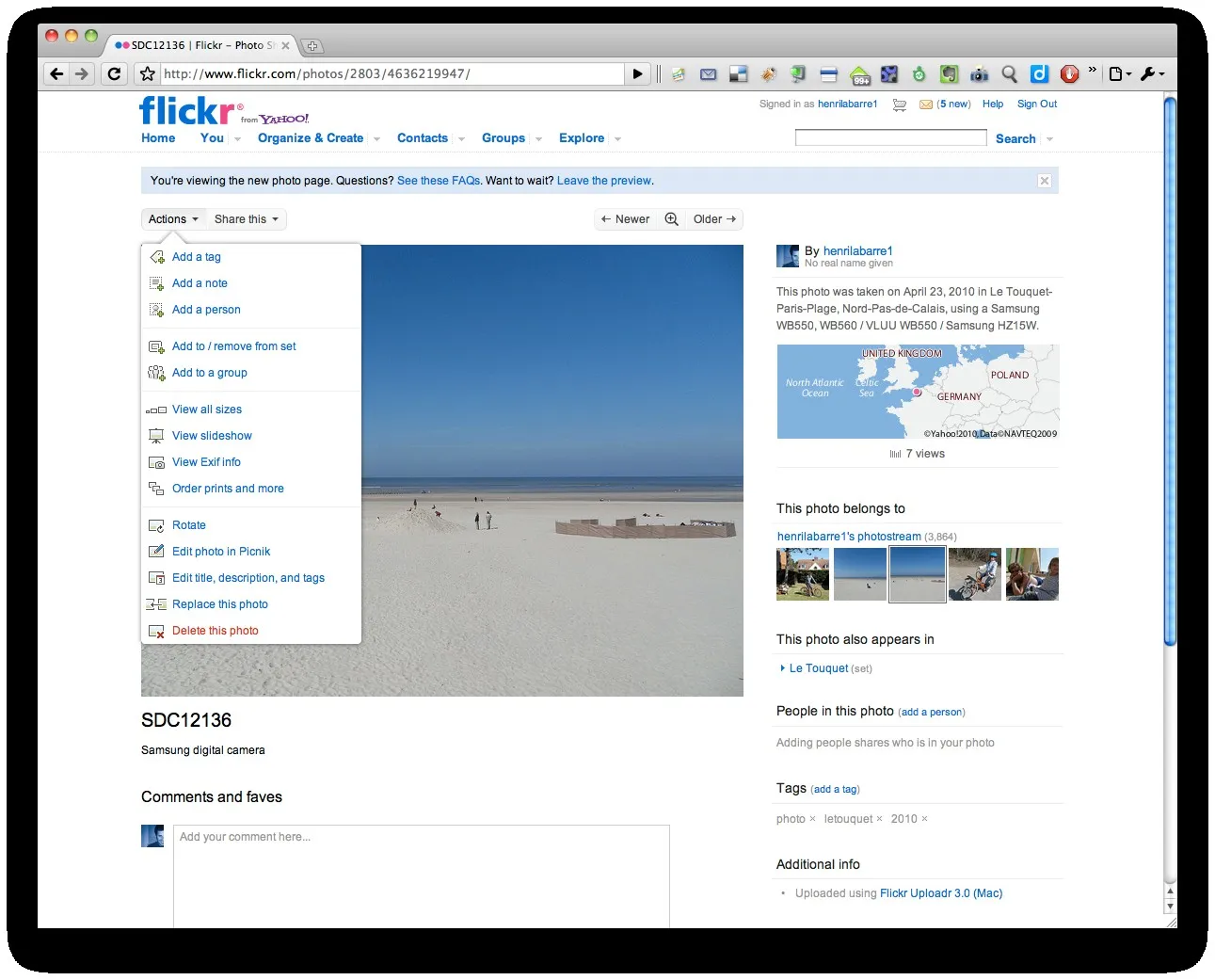Expand the You menu arrow
Viewport: 1215px width, 980px height.
click(x=237, y=139)
